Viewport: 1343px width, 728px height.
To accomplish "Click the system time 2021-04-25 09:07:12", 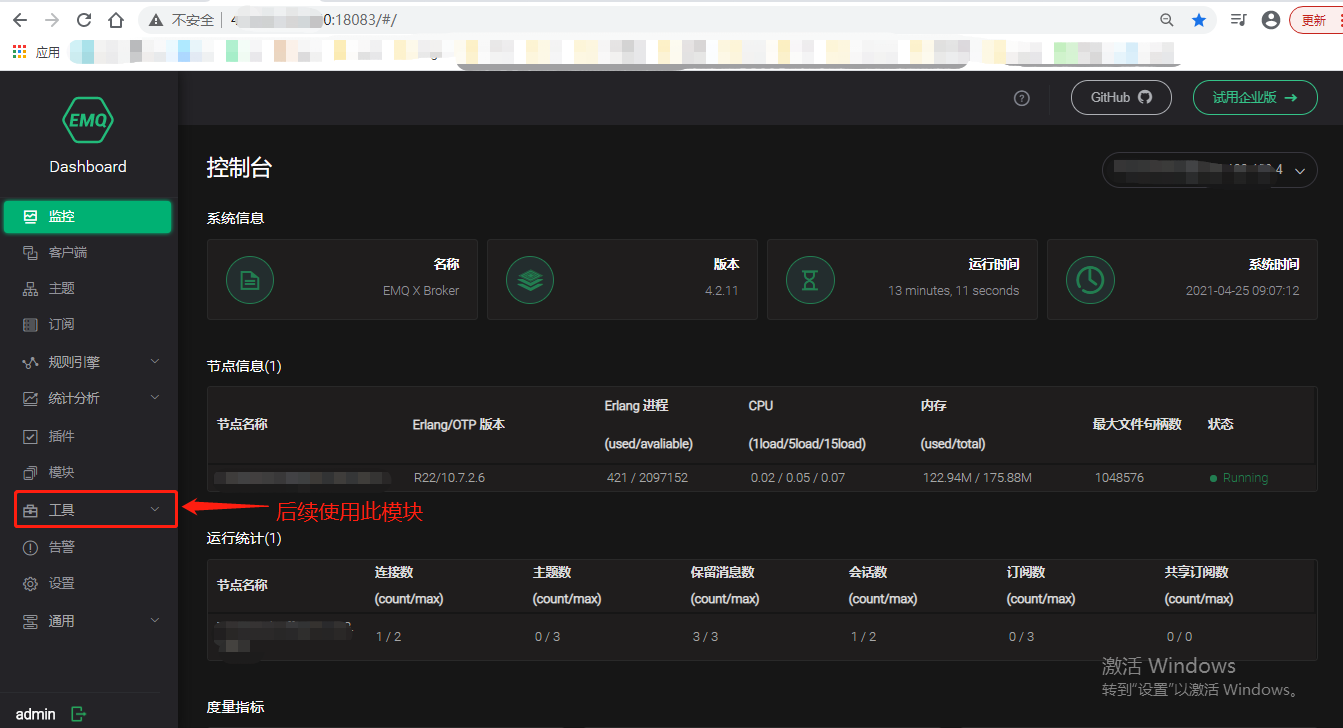I will point(1243,291).
